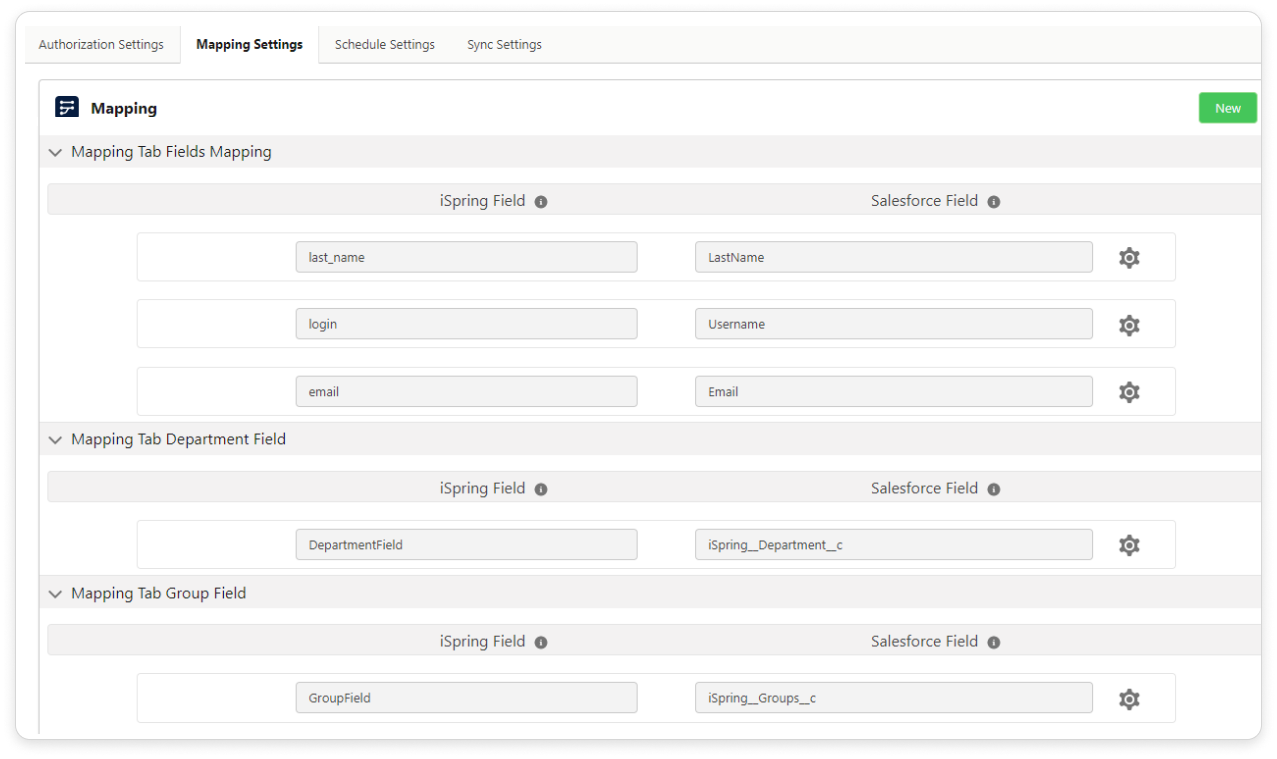Select the Username Salesforce field box
The height and width of the screenshot is (759, 1277).
coord(893,324)
